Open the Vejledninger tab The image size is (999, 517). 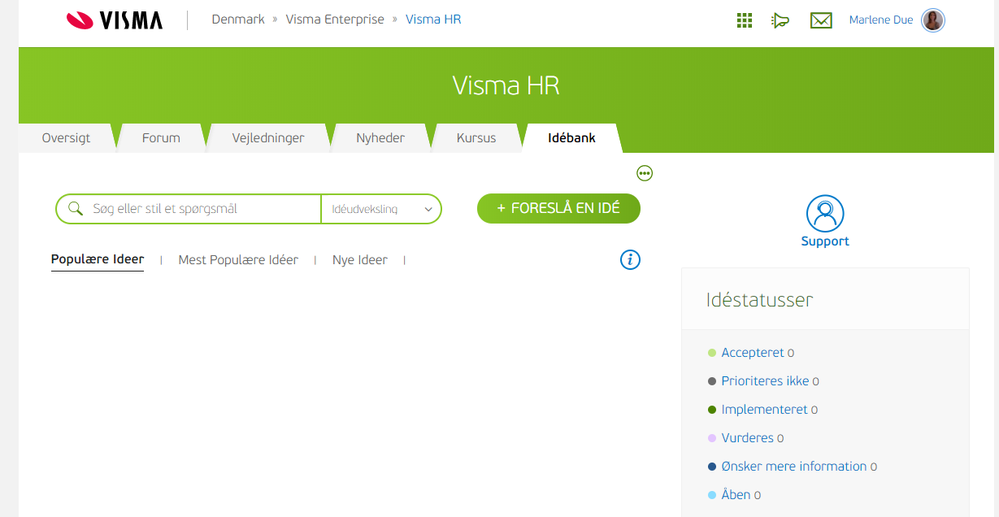pos(268,138)
